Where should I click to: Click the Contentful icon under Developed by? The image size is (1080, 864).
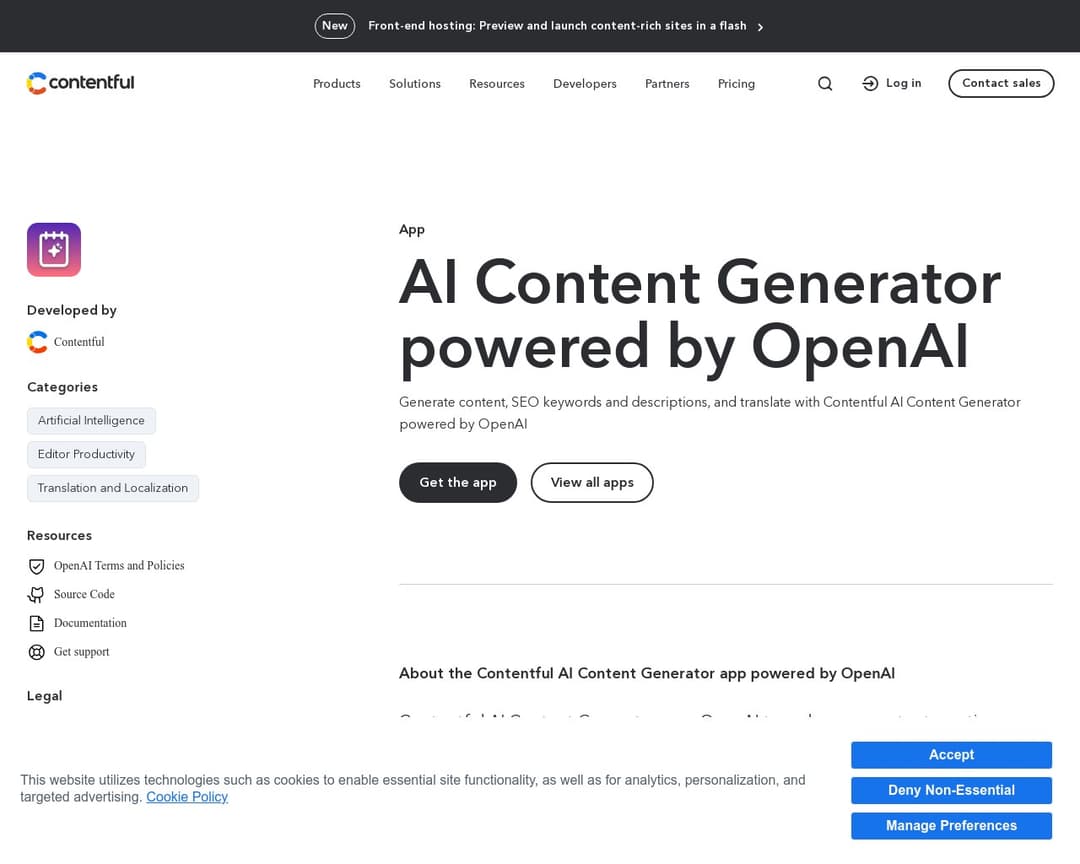click(37, 341)
